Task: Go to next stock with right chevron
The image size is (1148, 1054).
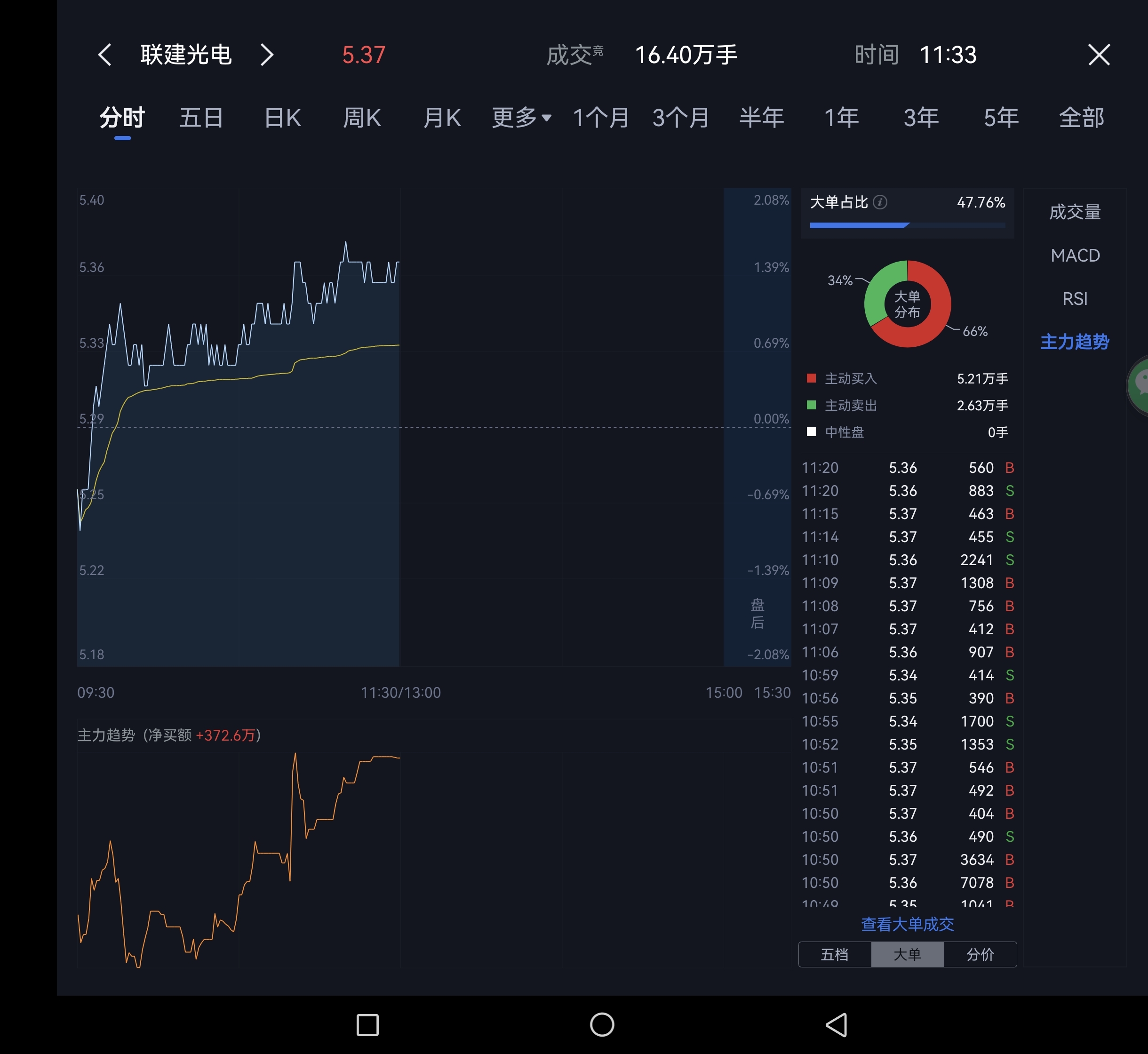Action: 267,56
